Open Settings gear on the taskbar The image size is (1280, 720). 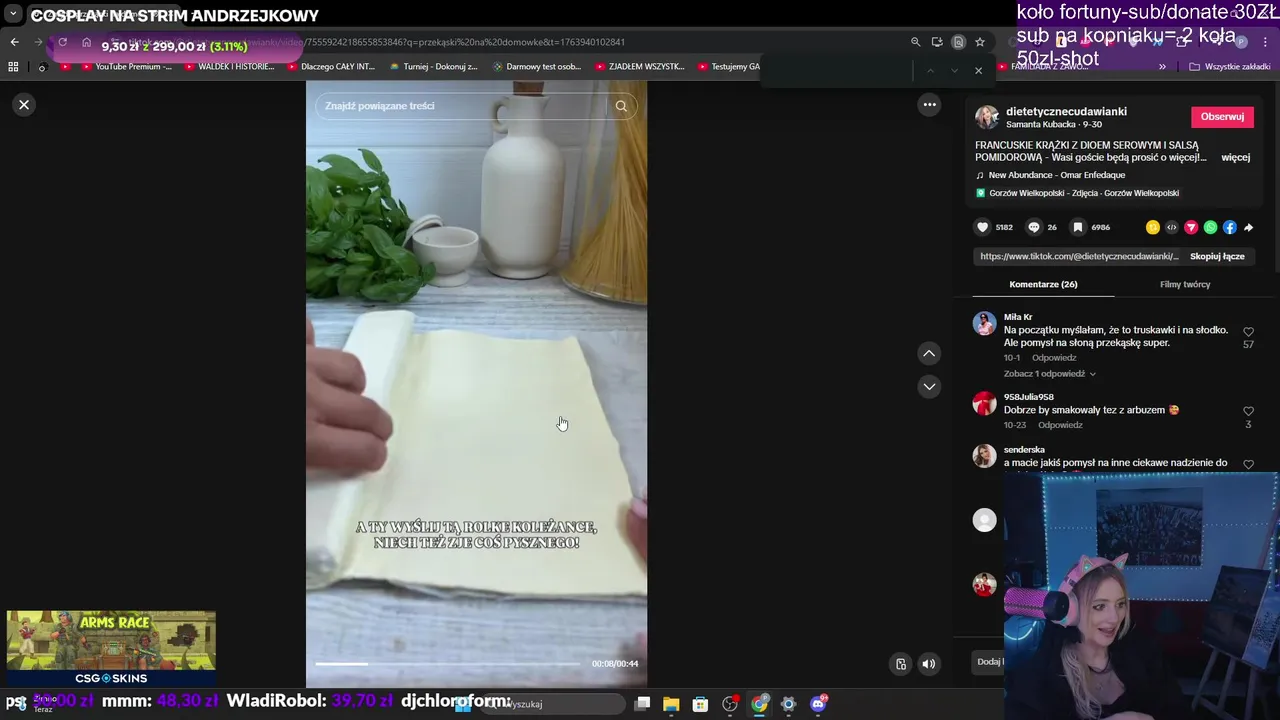point(788,704)
